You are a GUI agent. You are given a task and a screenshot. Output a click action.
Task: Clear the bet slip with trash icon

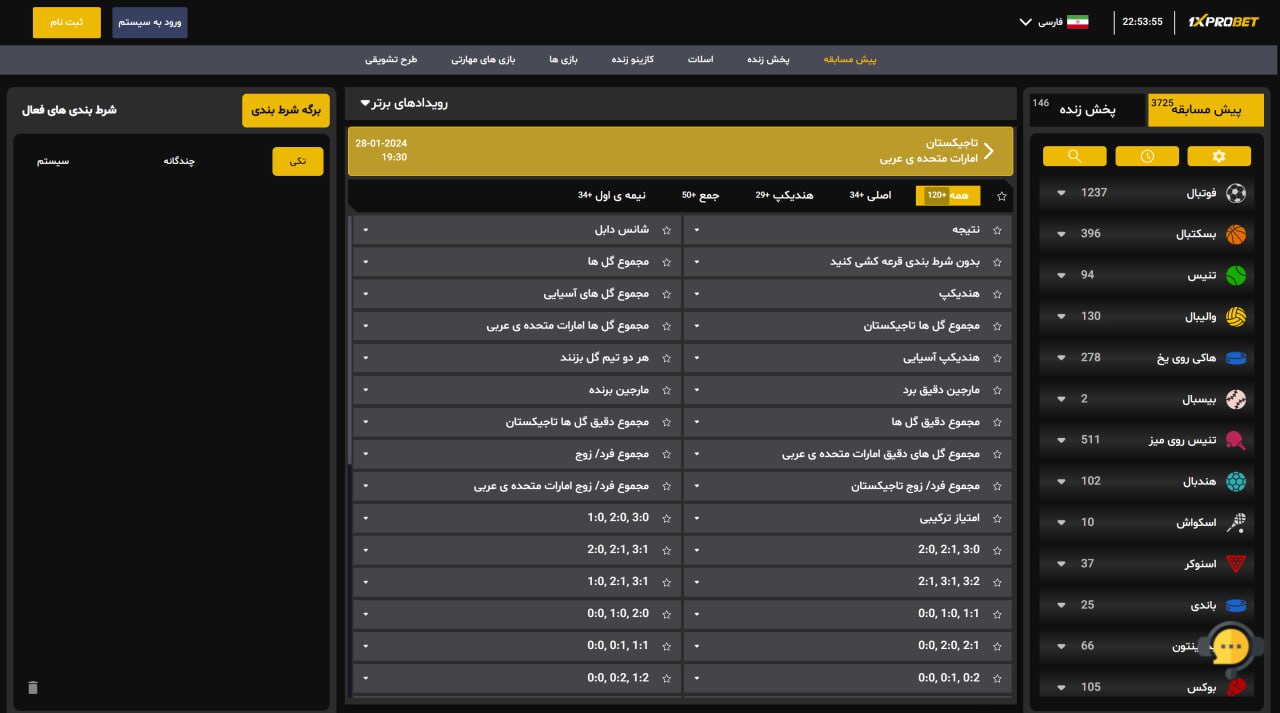click(32, 687)
